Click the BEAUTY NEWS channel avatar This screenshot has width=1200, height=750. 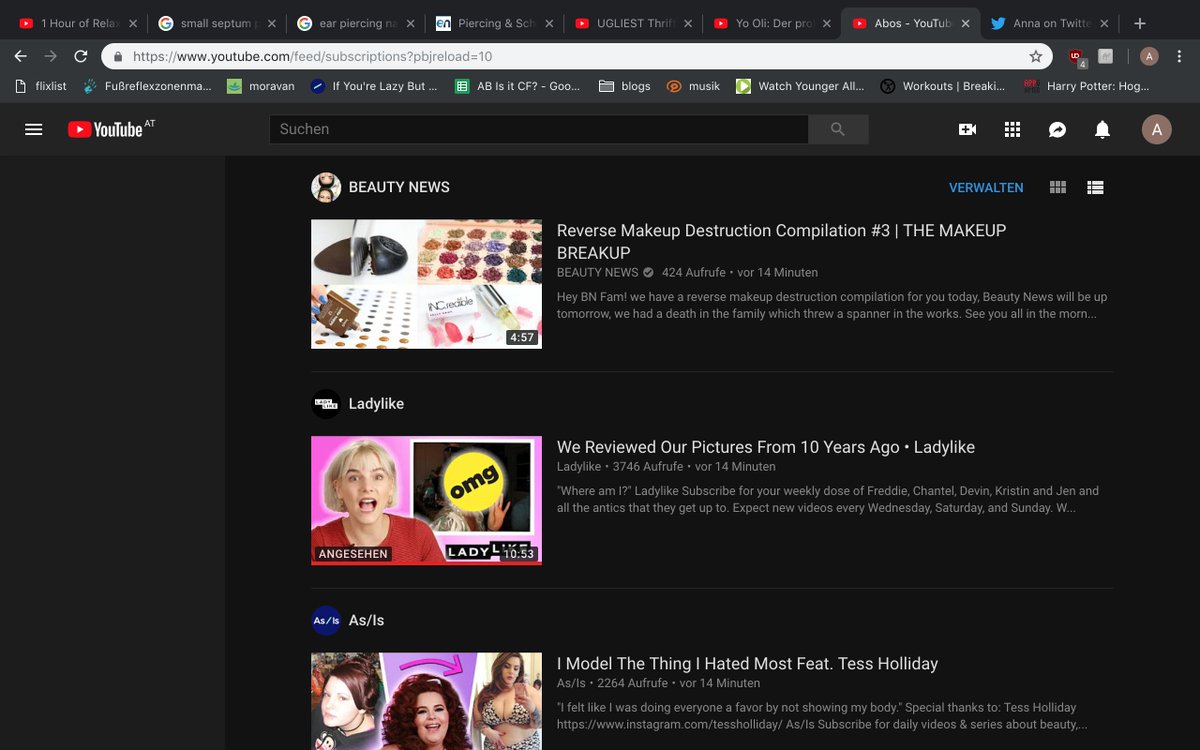pyautogui.click(x=326, y=187)
